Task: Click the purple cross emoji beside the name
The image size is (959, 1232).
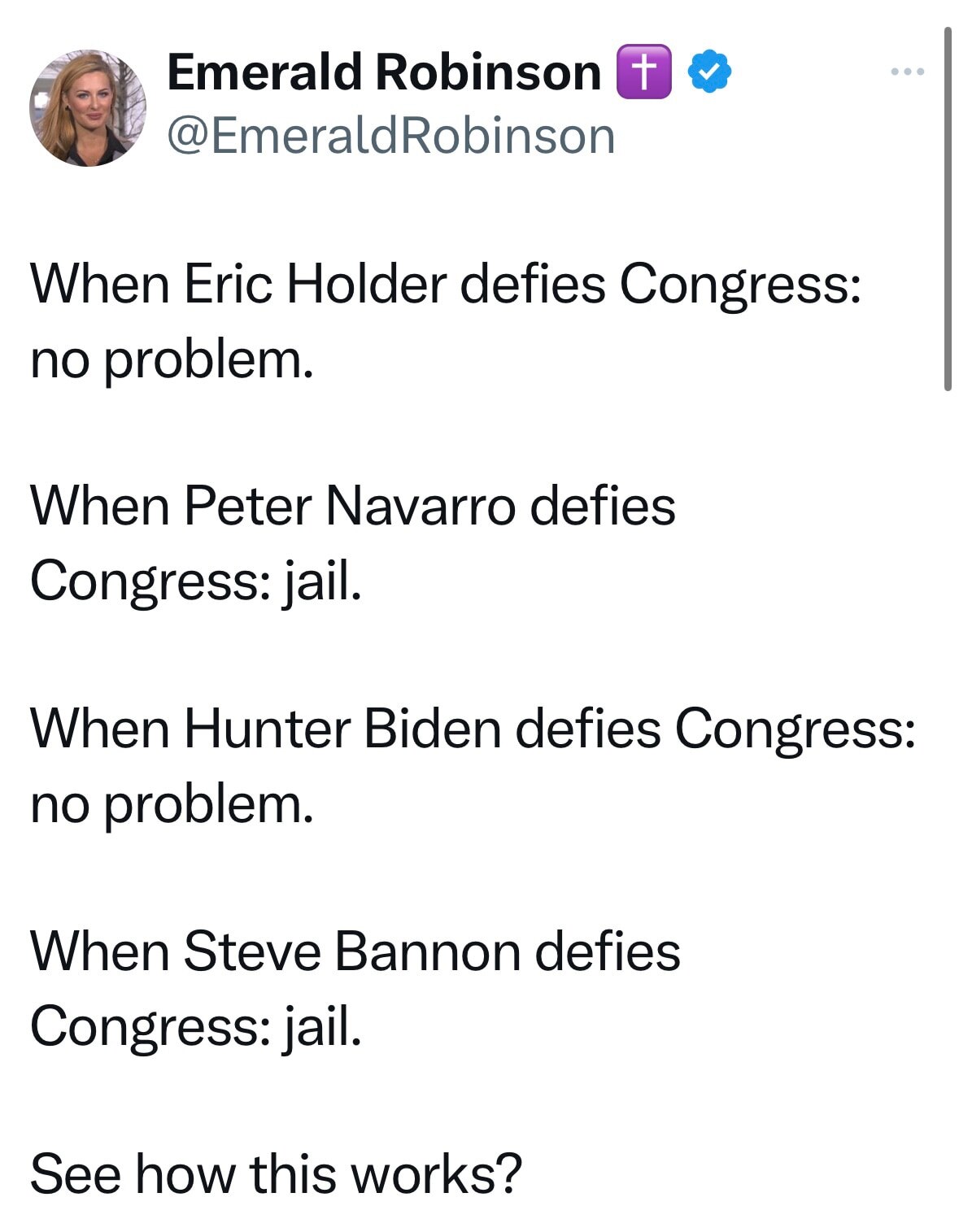Action: tap(644, 72)
